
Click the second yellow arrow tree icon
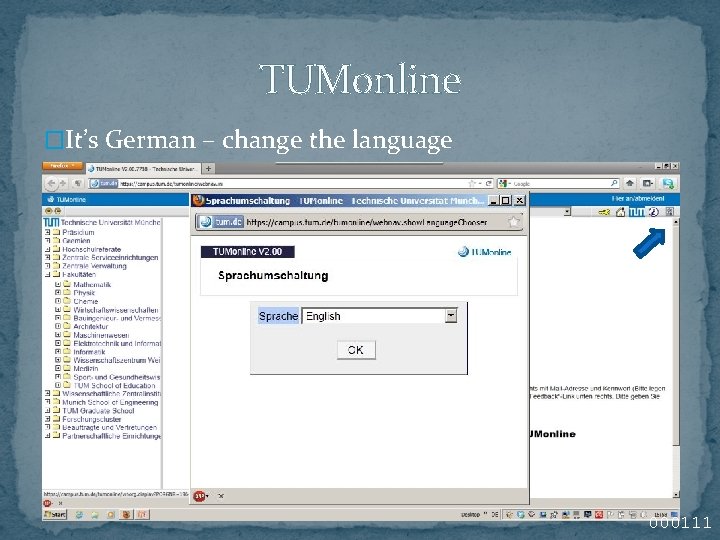point(57,211)
